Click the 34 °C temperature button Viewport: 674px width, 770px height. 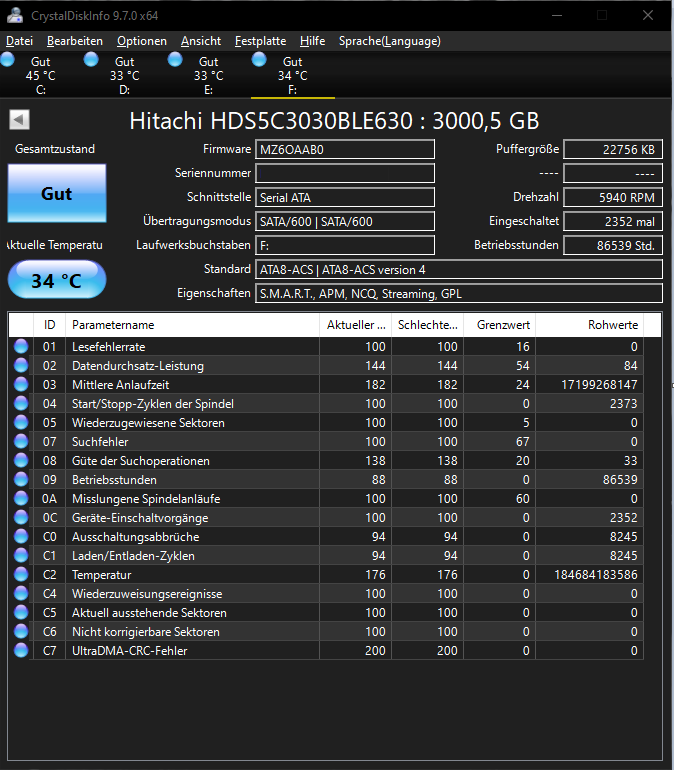[x=57, y=280]
